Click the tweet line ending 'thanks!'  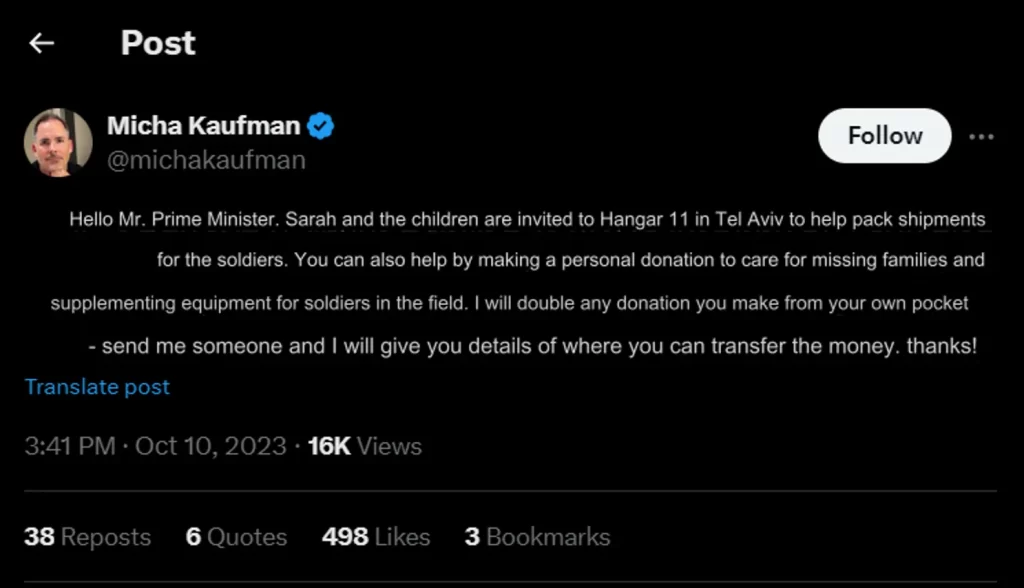pos(533,346)
